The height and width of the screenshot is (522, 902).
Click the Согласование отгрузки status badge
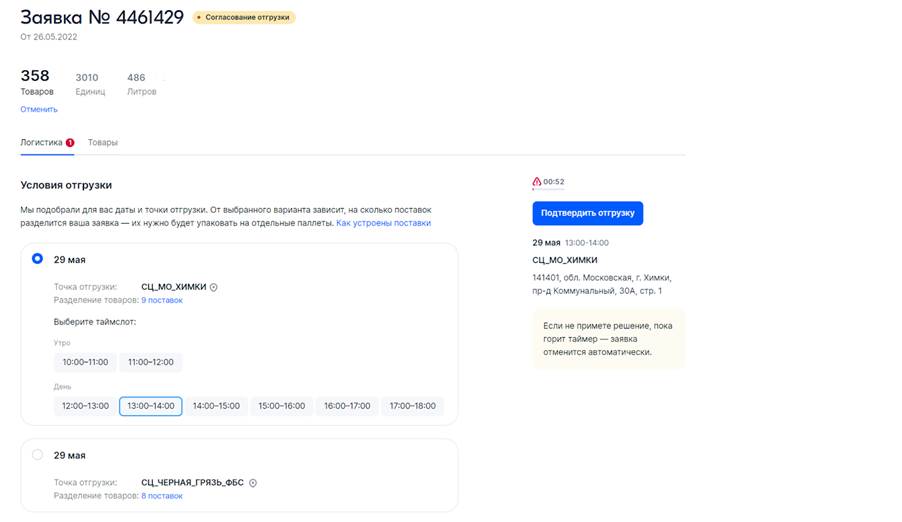pos(244,17)
